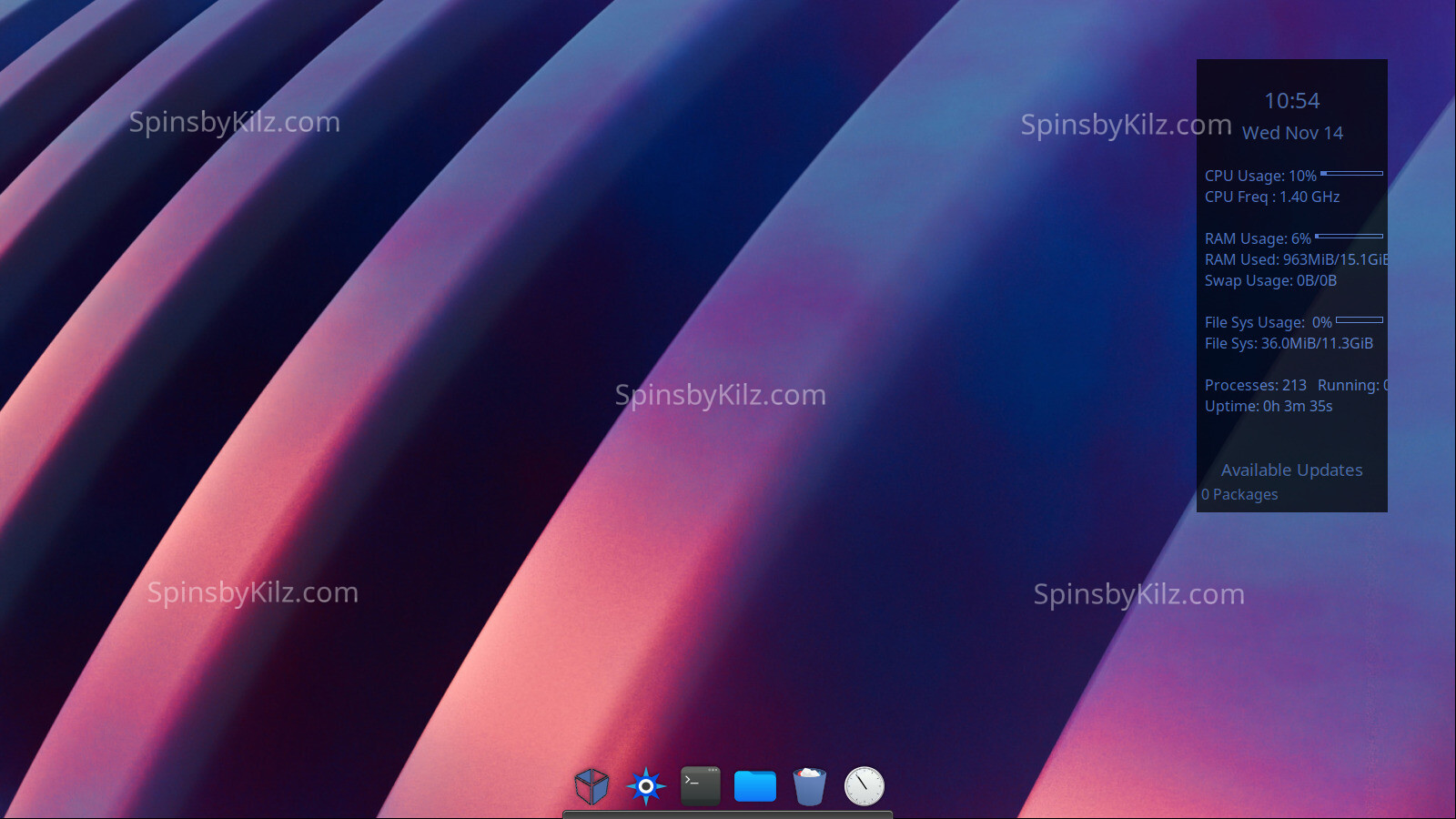Open the Trash bin in dock
This screenshot has width=1456, height=819.
coord(810,786)
